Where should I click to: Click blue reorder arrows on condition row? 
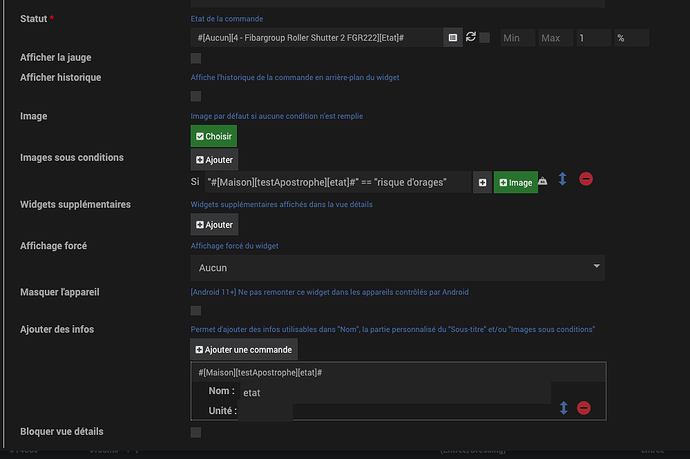[x=562, y=179]
